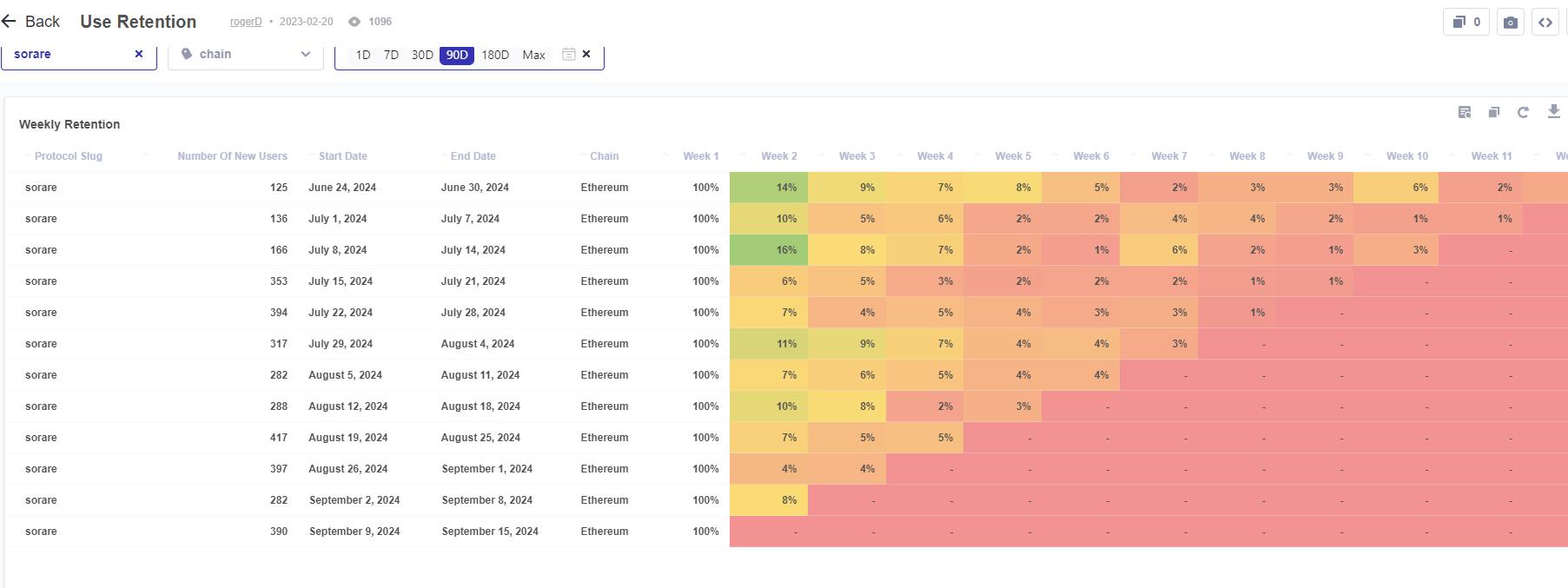Download the Weekly Retention table
This screenshot has height=588, width=1568.
pyautogui.click(x=1553, y=111)
